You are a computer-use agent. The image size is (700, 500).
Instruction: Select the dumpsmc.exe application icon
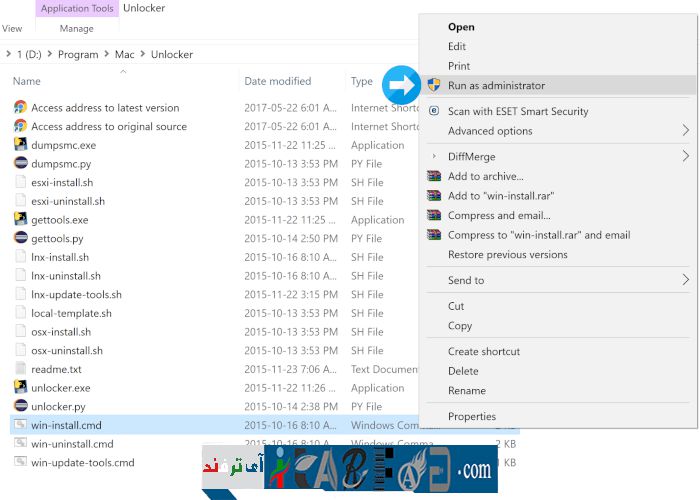coord(20,145)
